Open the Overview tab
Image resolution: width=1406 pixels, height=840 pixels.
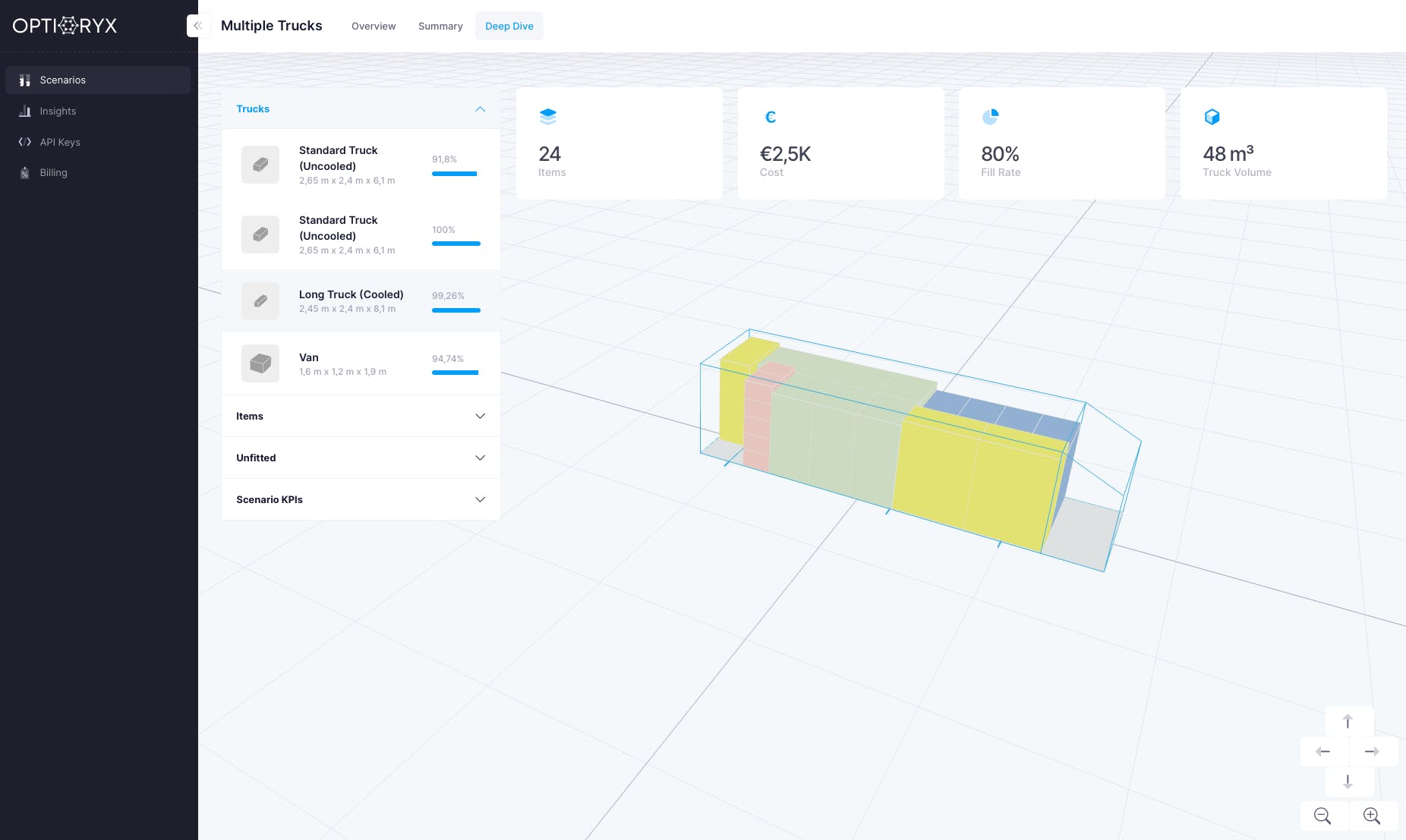click(374, 26)
